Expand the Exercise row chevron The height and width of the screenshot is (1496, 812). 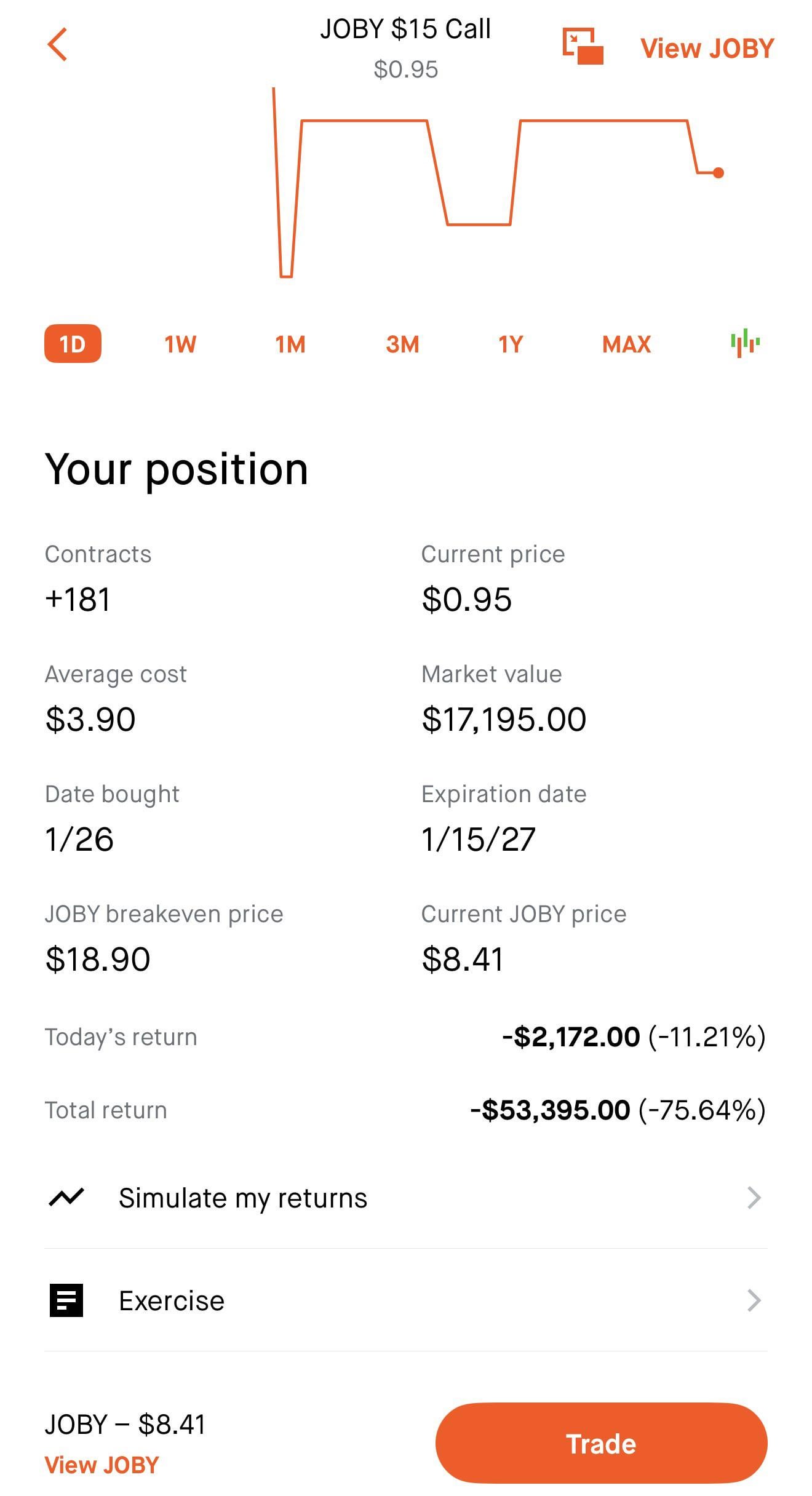[754, 1300]
